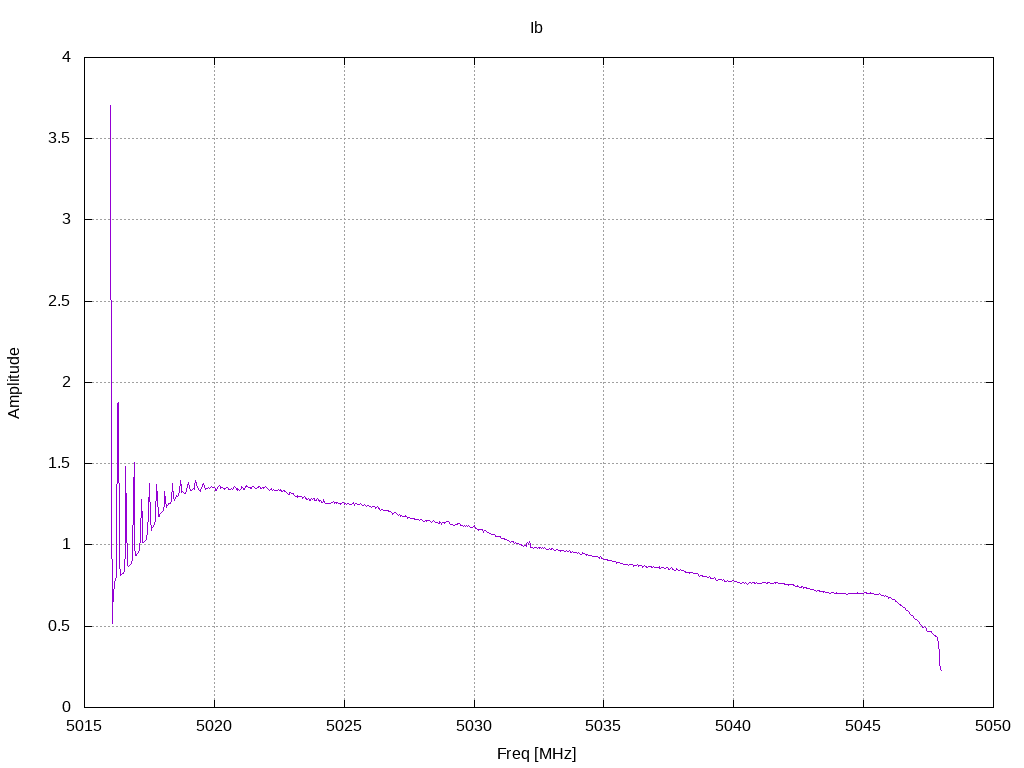Click the x-axis tick label 5035
Screen dimensions: 1024x768
603,726
